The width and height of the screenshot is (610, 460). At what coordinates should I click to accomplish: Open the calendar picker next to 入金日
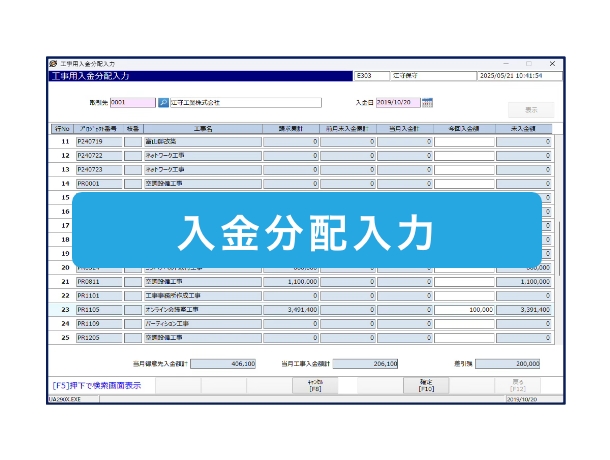(427, 102)
